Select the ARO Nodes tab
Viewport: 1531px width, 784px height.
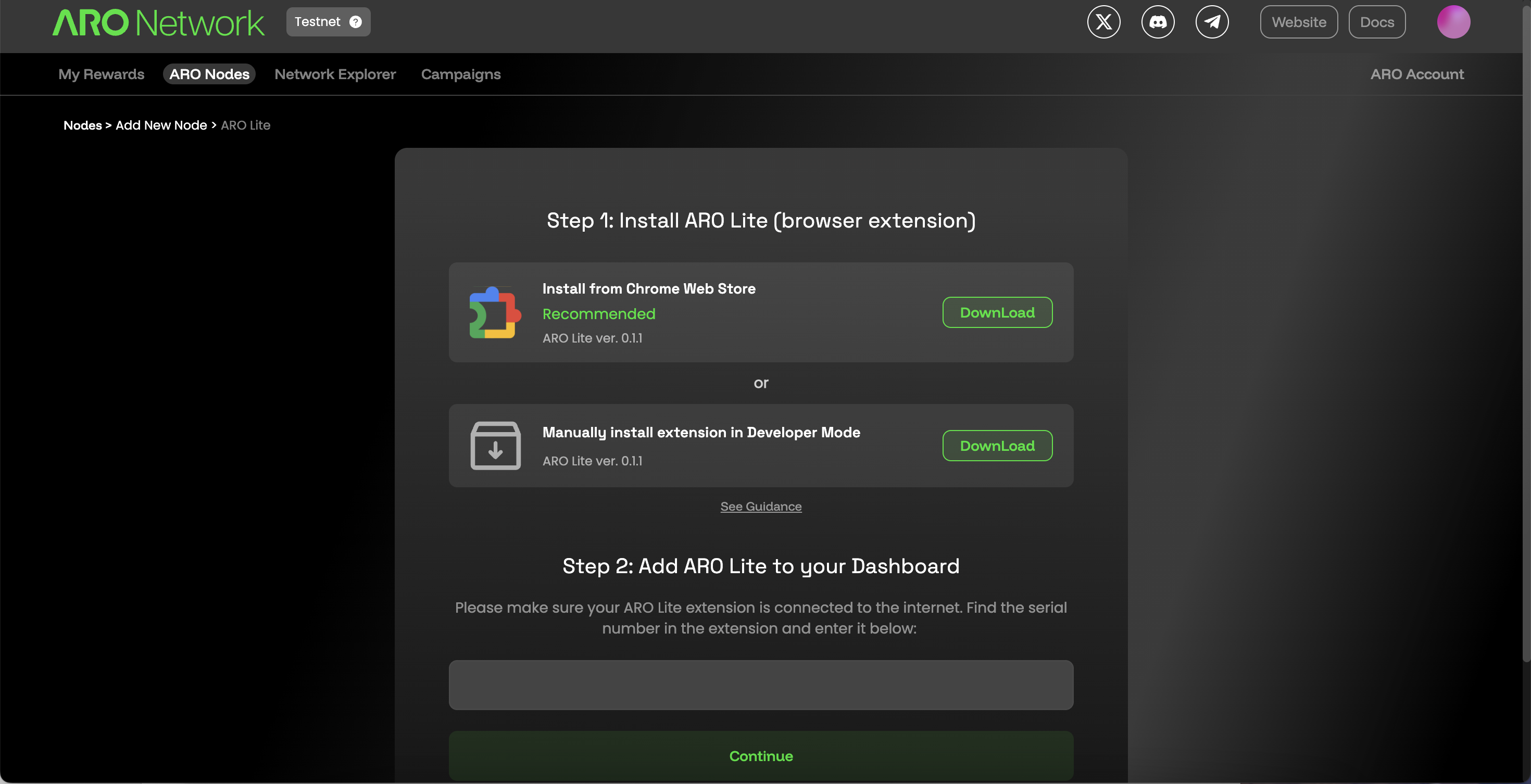(x=209, y=74)
